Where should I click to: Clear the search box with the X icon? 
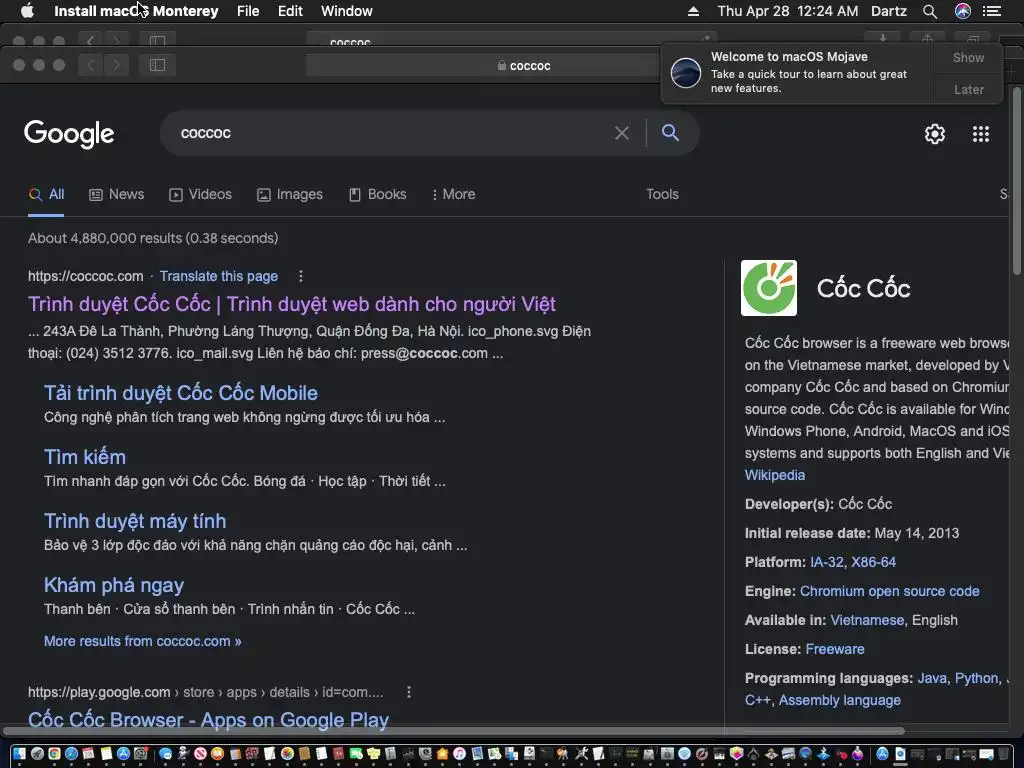[x=622, y=133]
